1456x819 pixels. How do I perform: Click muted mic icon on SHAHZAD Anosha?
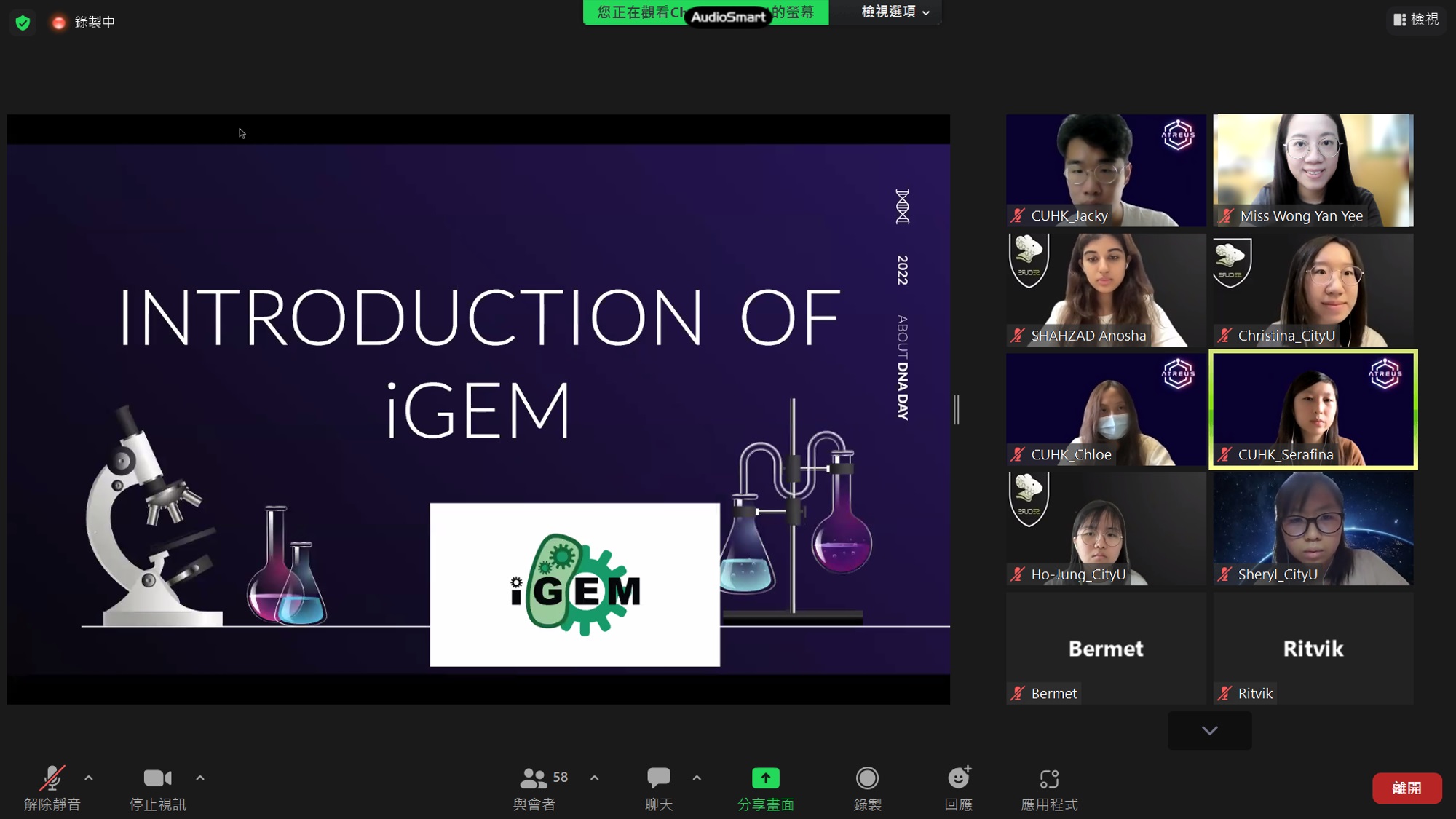click(1018, 336)
